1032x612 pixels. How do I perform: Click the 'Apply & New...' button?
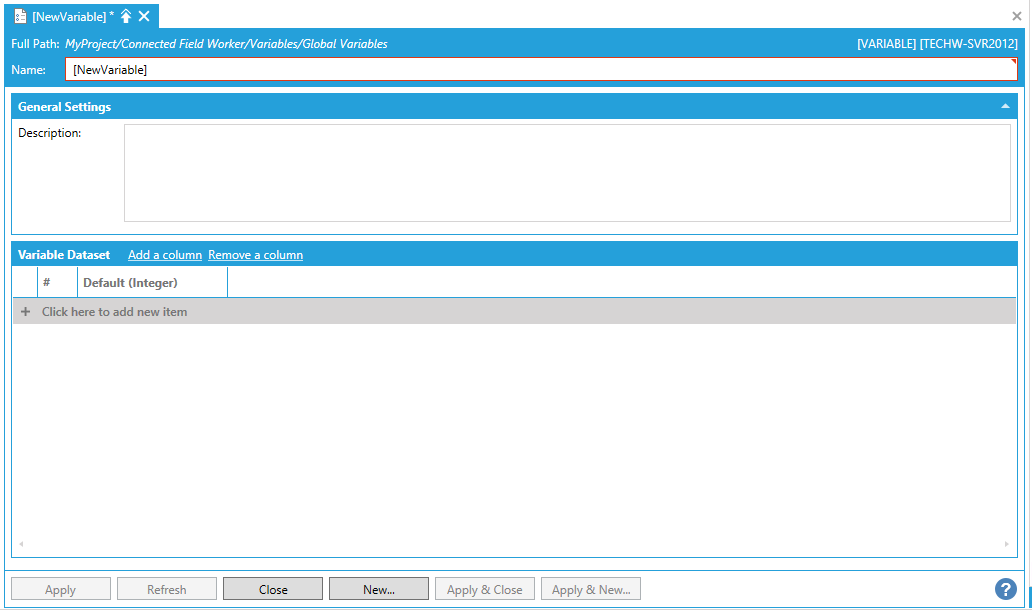591,589
